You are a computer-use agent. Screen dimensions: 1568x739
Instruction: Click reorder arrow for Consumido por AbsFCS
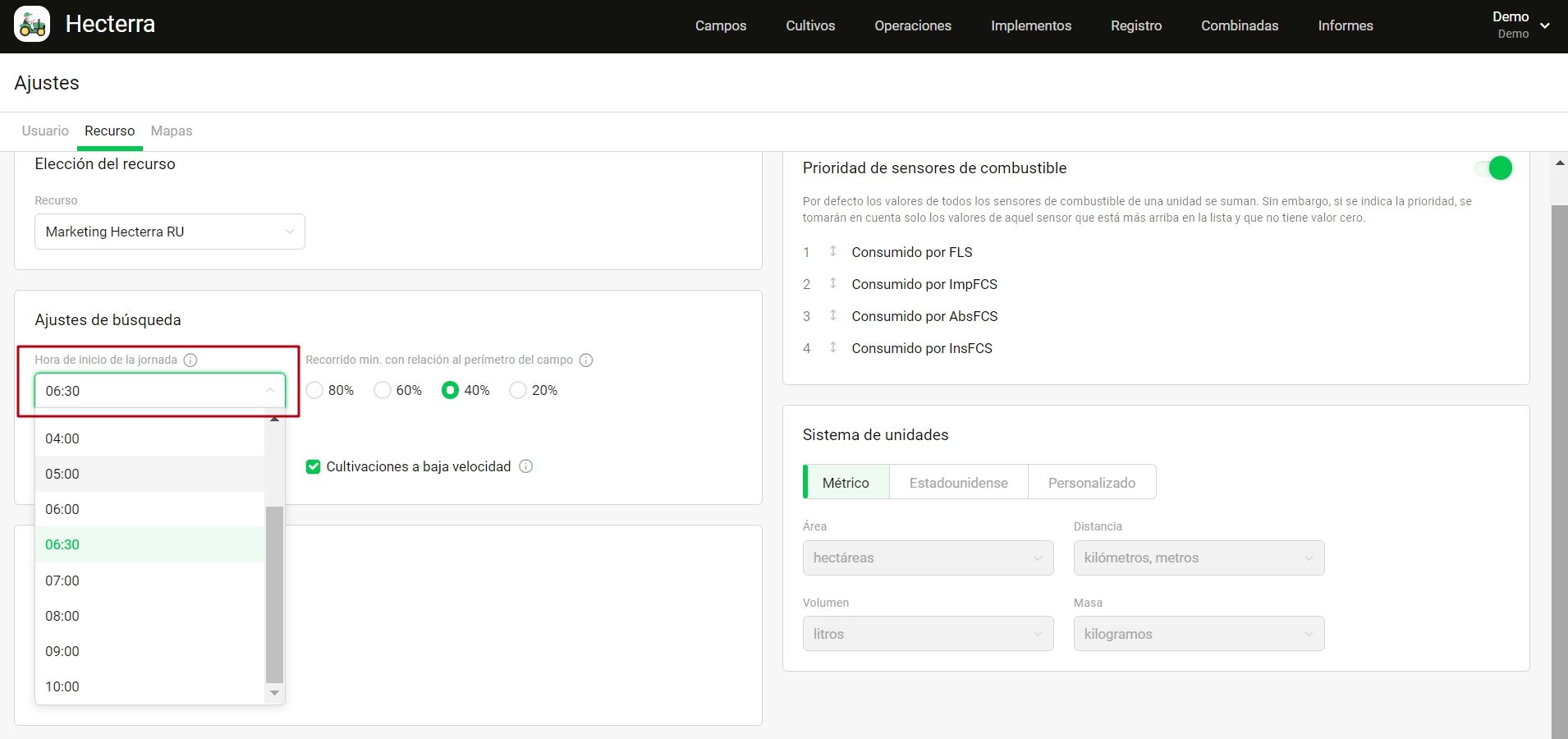[832, 315]
